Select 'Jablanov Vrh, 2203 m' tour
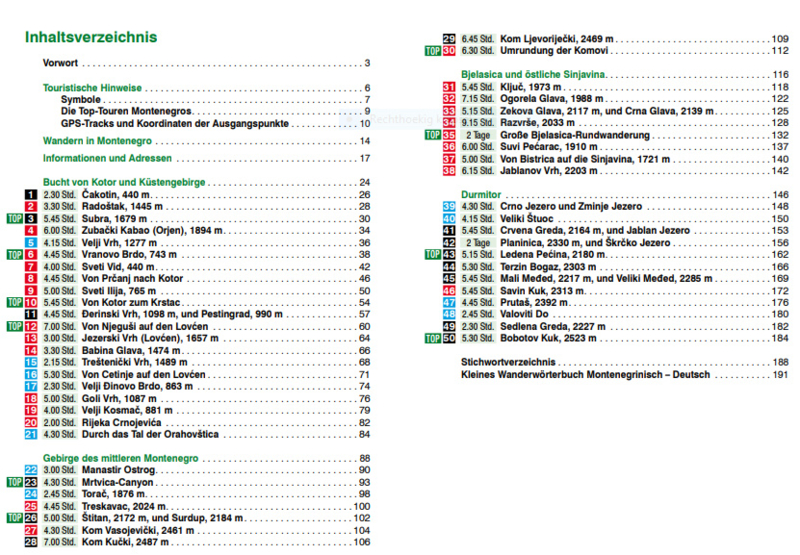 (548, 171)
